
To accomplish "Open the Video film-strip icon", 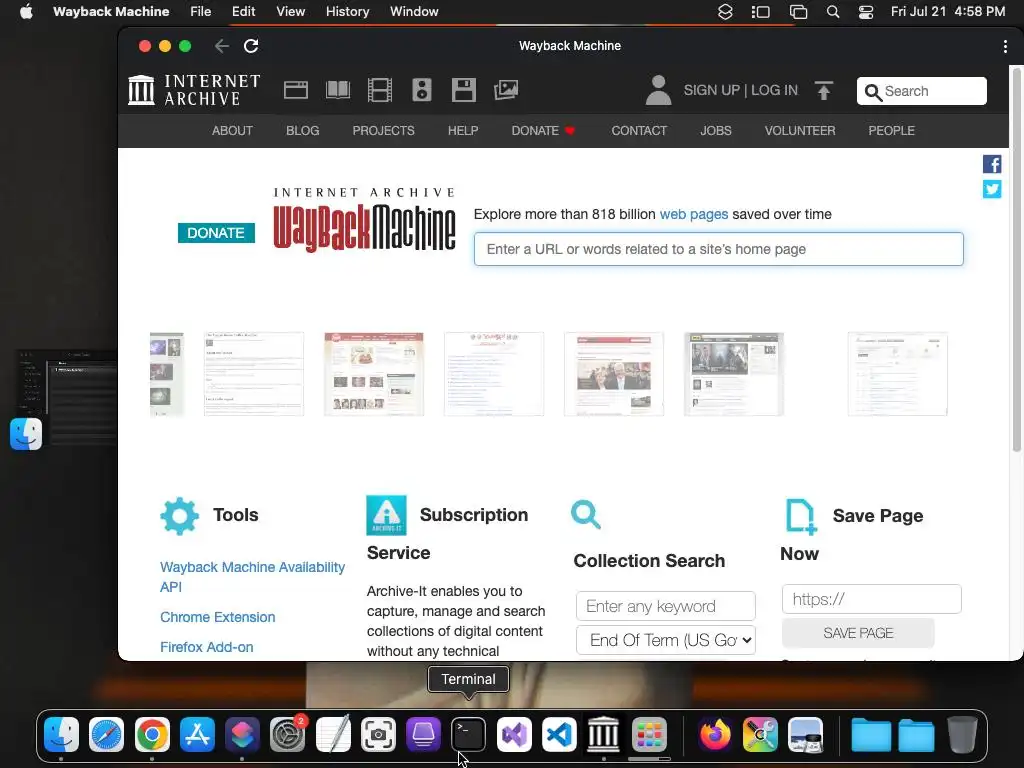I will (379, 90).
